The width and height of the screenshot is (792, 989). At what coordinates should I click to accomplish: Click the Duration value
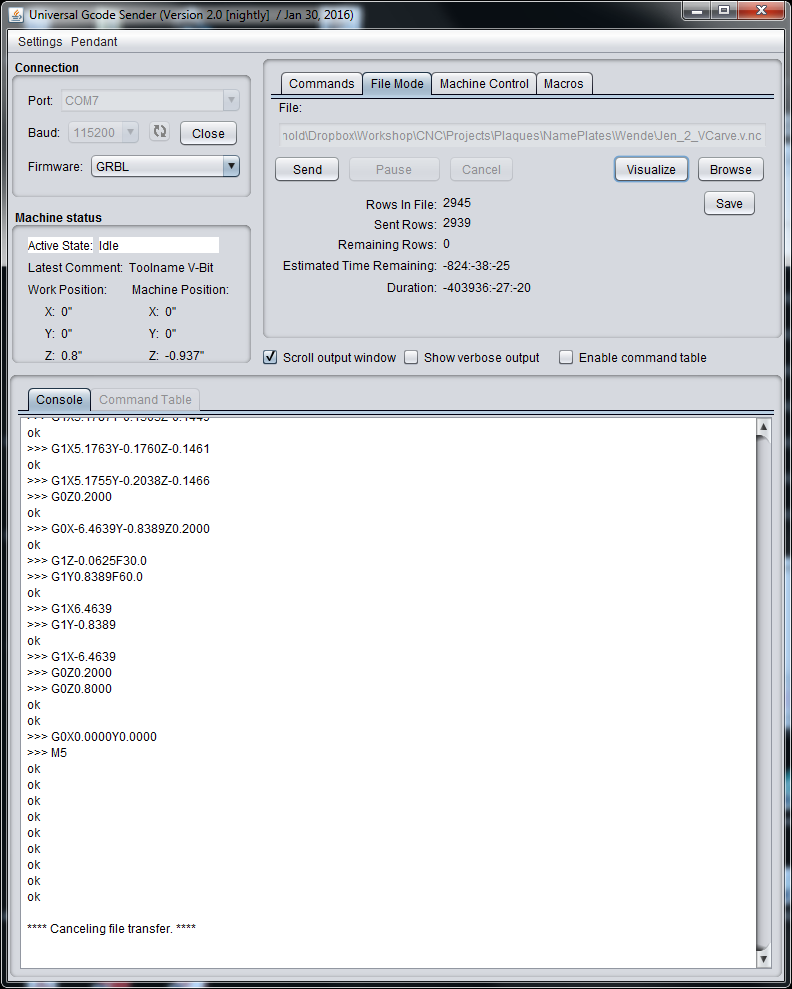pyautogui.click(x=486, y=288)
